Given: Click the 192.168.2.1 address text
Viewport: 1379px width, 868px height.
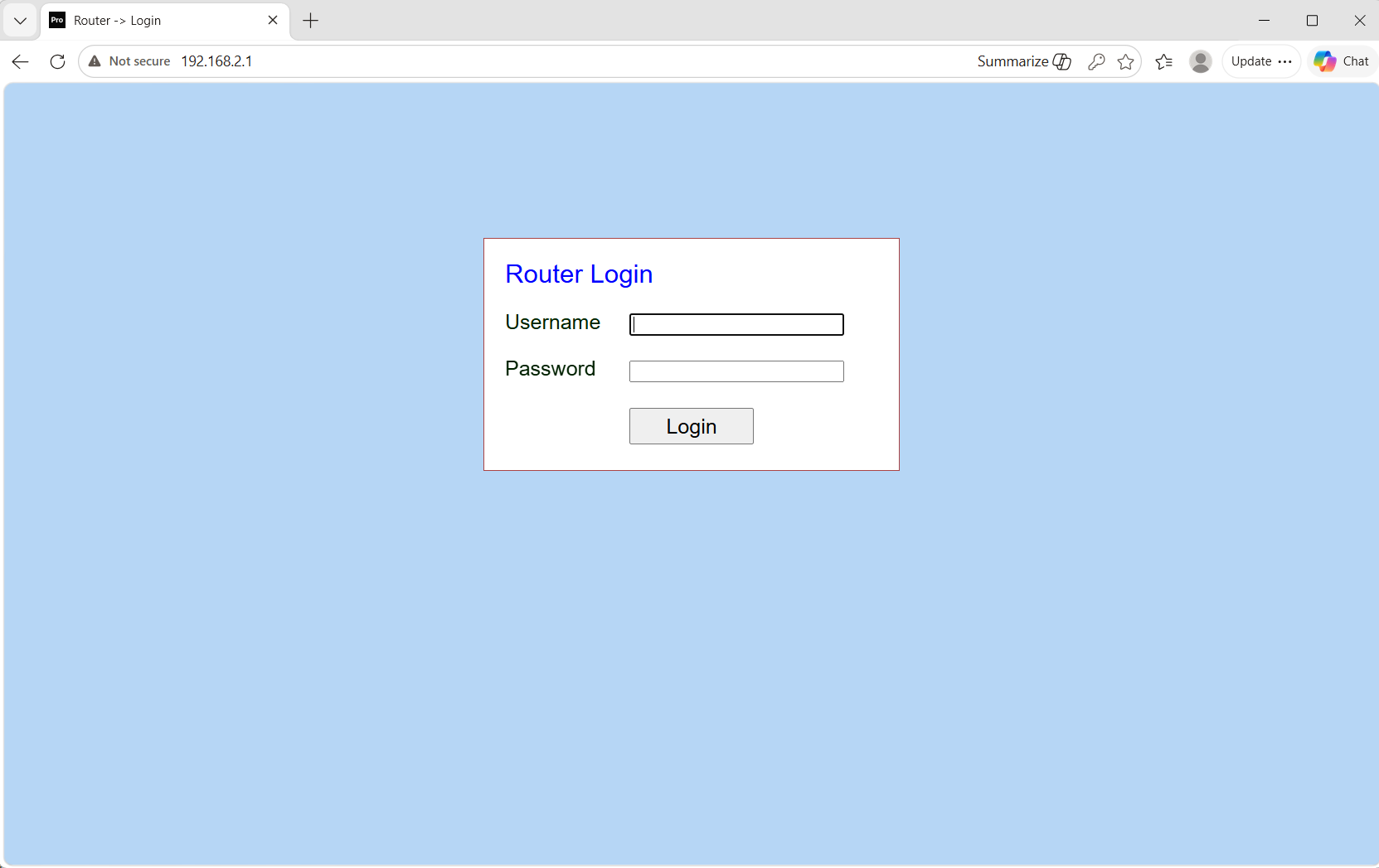Looking at the screenshot, I should [216, 61].
